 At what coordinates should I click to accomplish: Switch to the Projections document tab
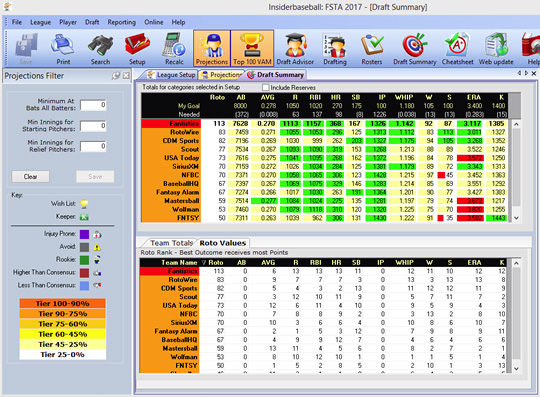click(x=221, y=75)
